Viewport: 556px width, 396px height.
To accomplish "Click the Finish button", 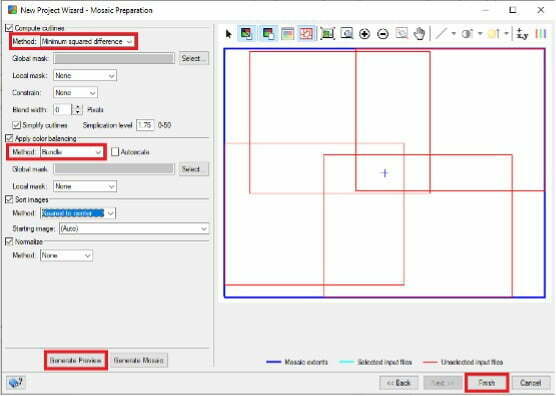I will pyautogui.click(x=487, y=383).
